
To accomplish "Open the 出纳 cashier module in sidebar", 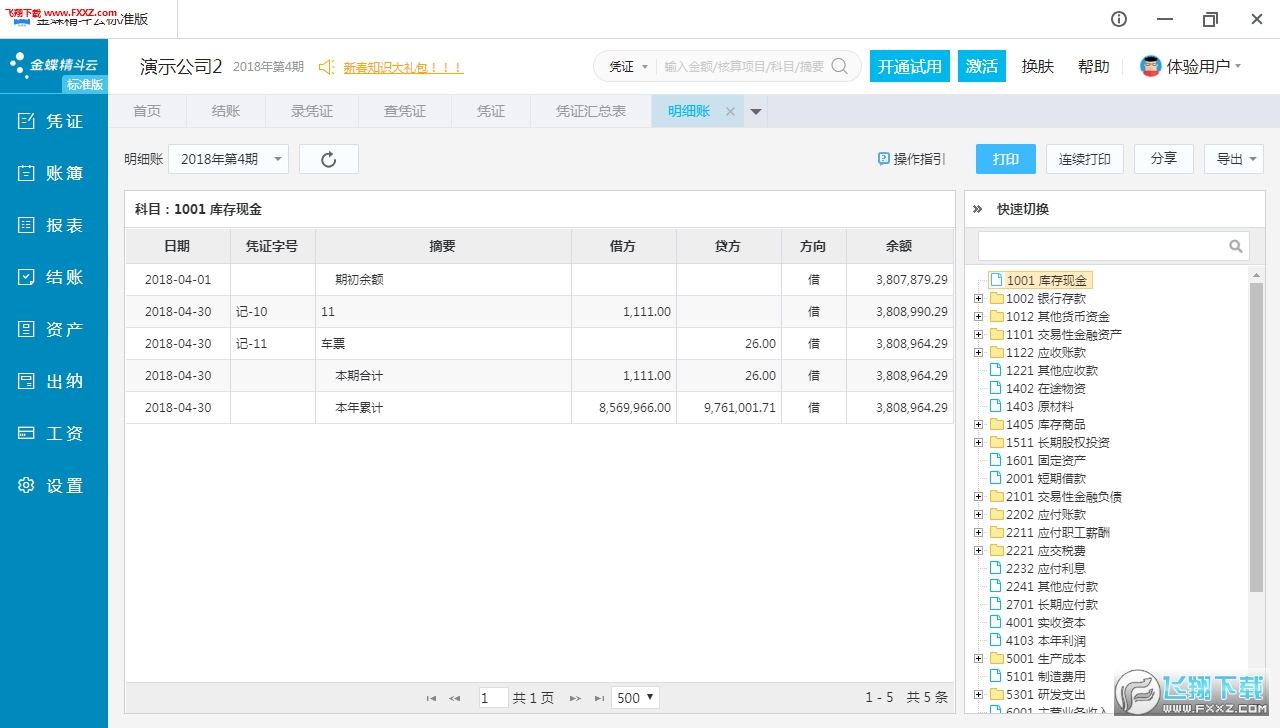I will tap(53, 381).
